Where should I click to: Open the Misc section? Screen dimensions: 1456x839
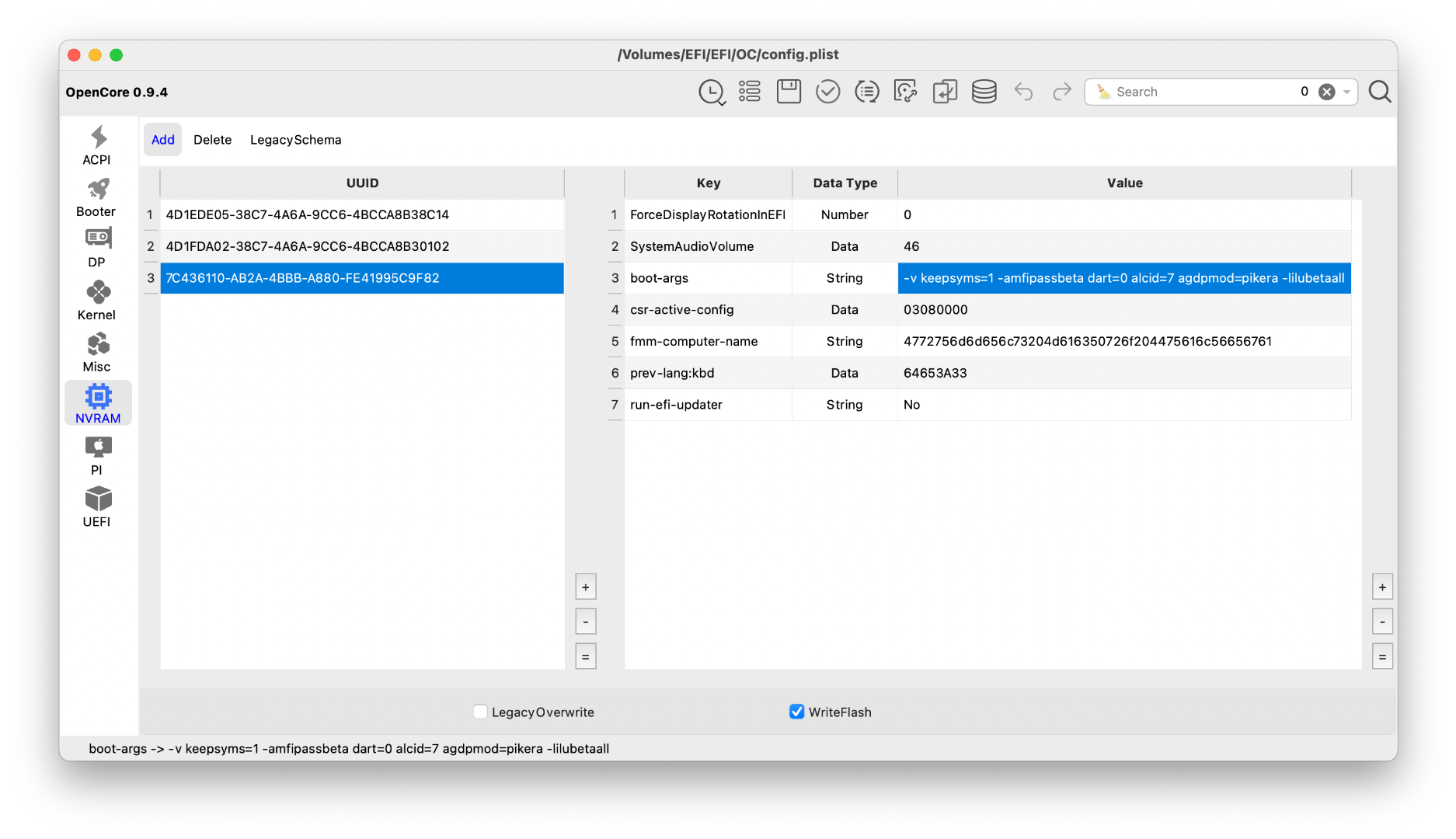point(97,353)
